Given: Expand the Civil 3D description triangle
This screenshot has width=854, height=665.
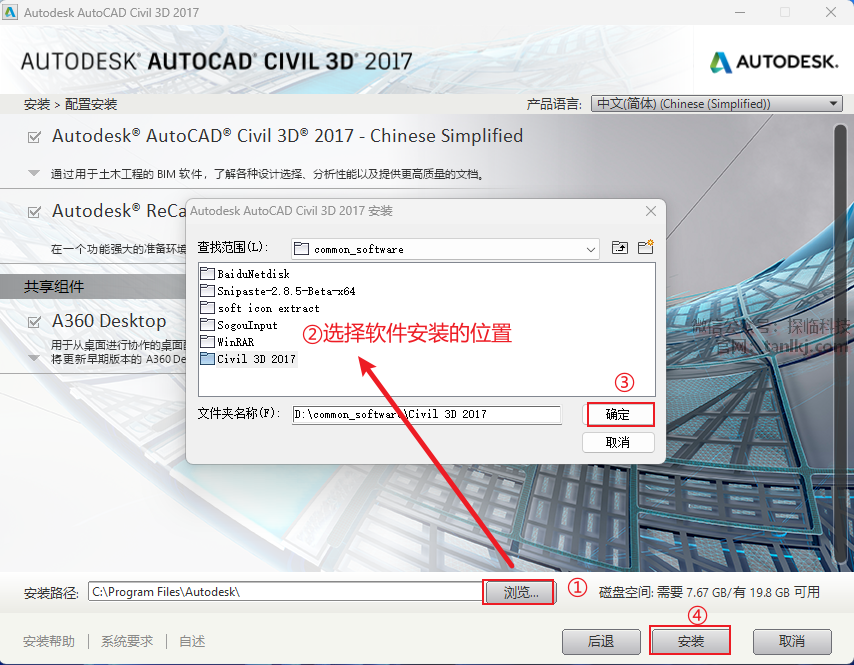Looking at the screenshot, I should pyautogui.click(x=34, y=173).
